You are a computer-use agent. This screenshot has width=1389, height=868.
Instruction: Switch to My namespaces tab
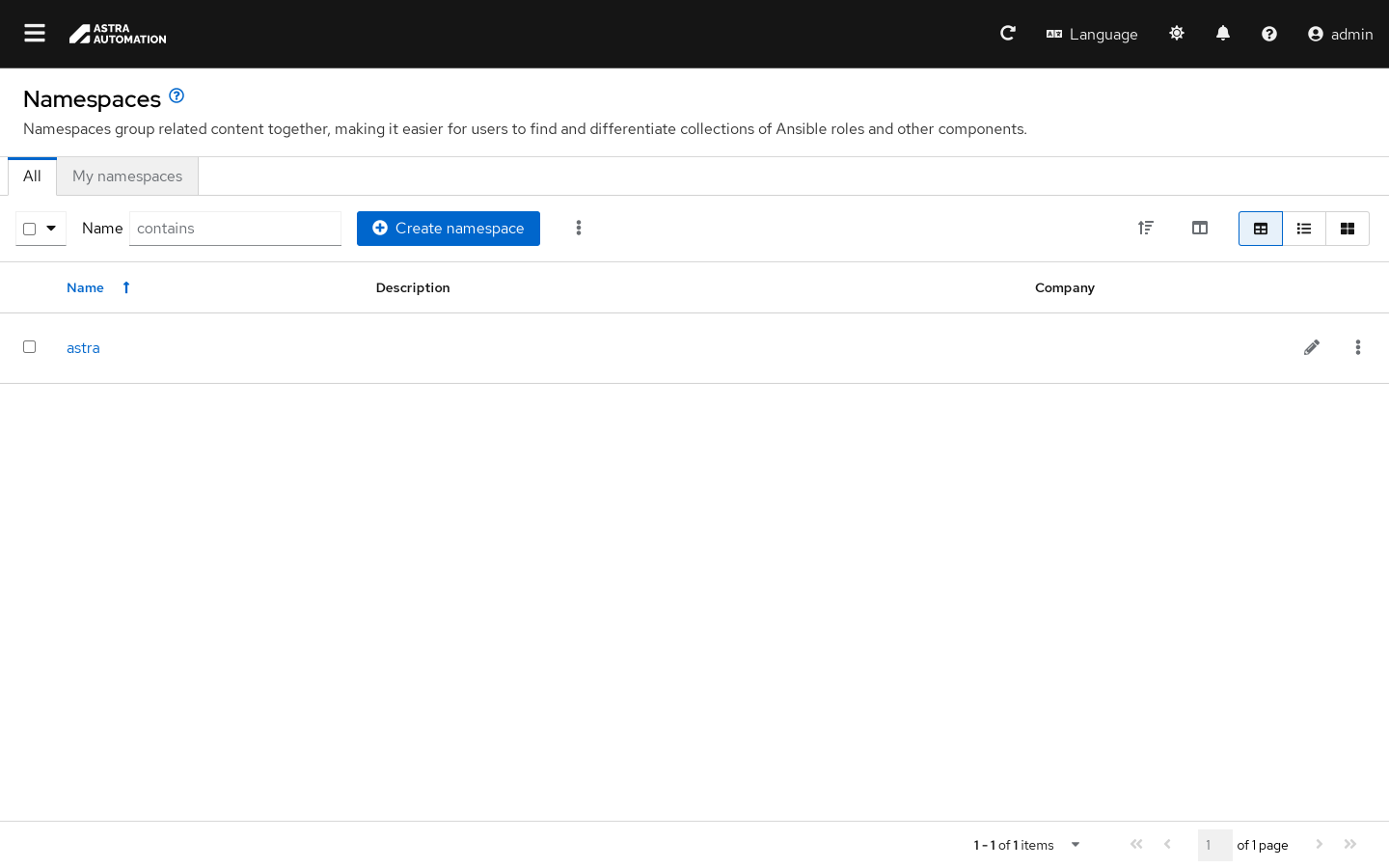pyautogui.click(x=127, y=176)
